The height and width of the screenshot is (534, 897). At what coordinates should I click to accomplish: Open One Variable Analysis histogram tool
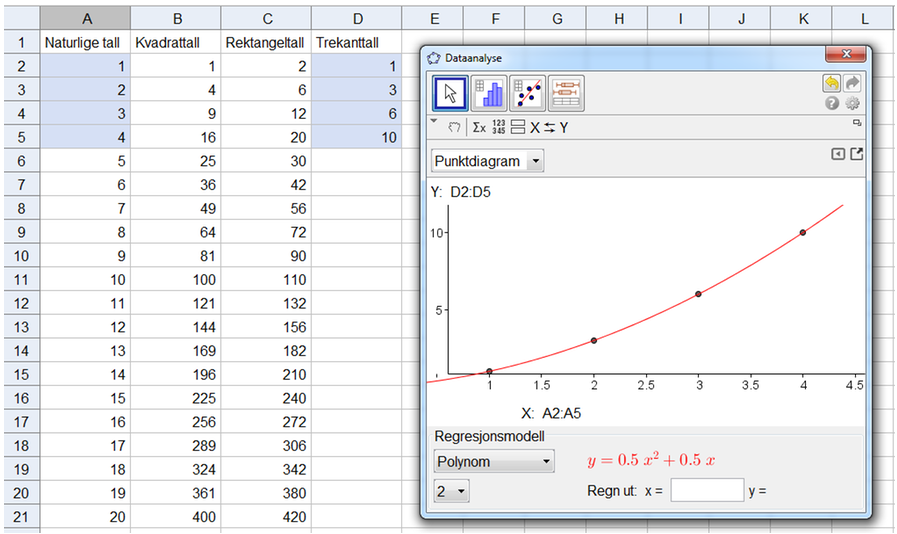click(489, 93)
